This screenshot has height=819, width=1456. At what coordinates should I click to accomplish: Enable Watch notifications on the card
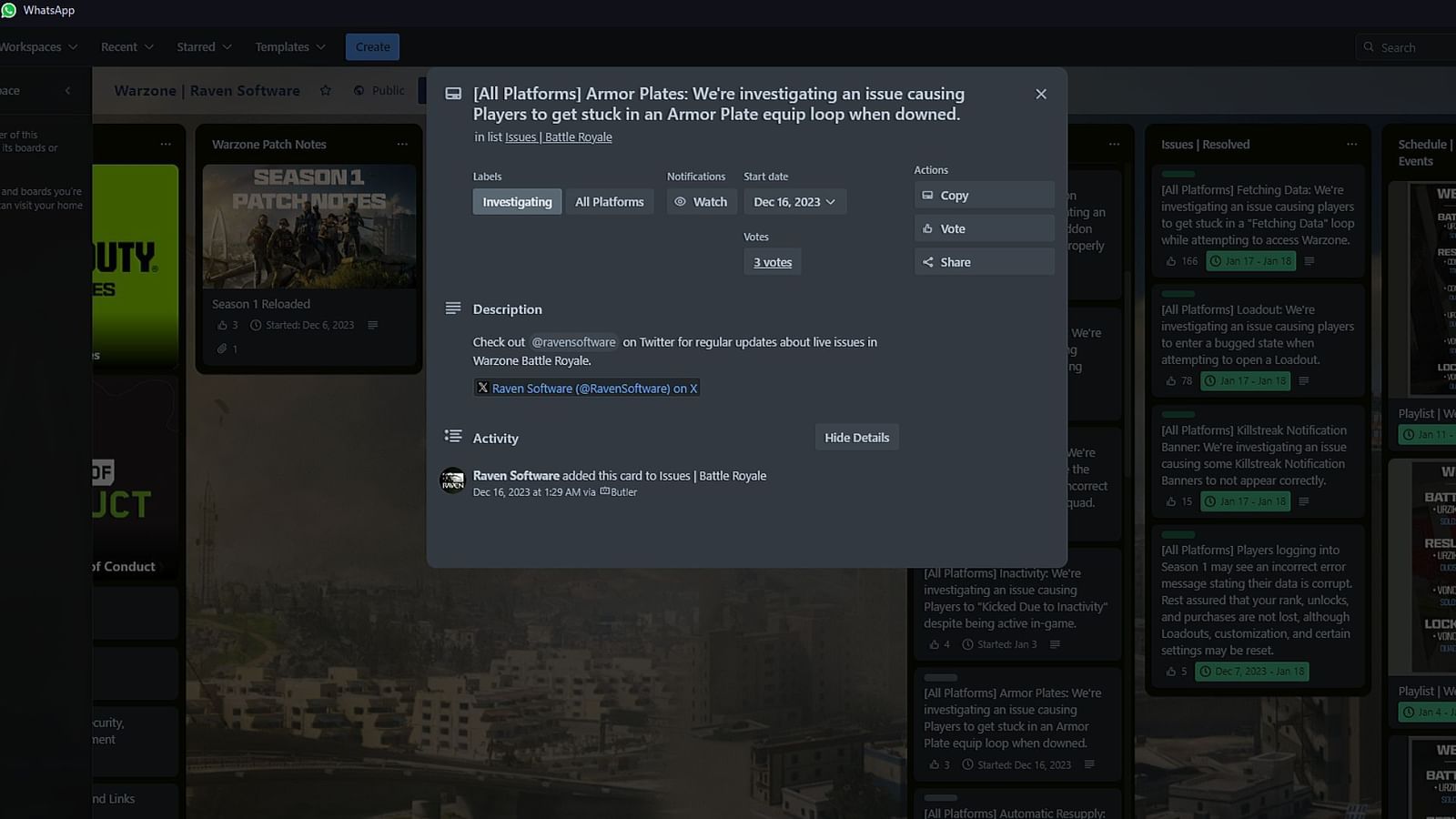[x=701, y=201]
